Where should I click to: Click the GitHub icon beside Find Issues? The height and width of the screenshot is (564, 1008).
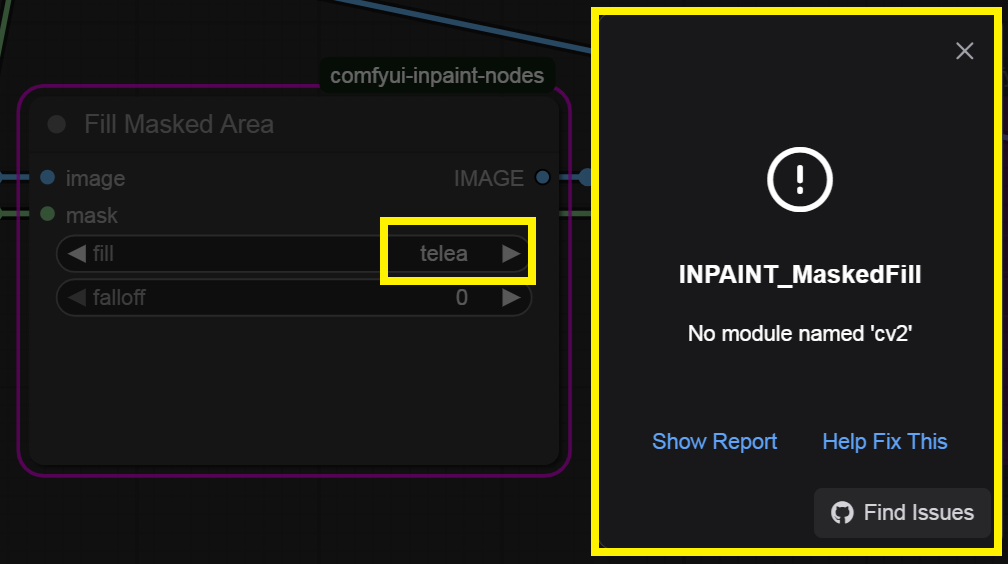pos(843,513)
